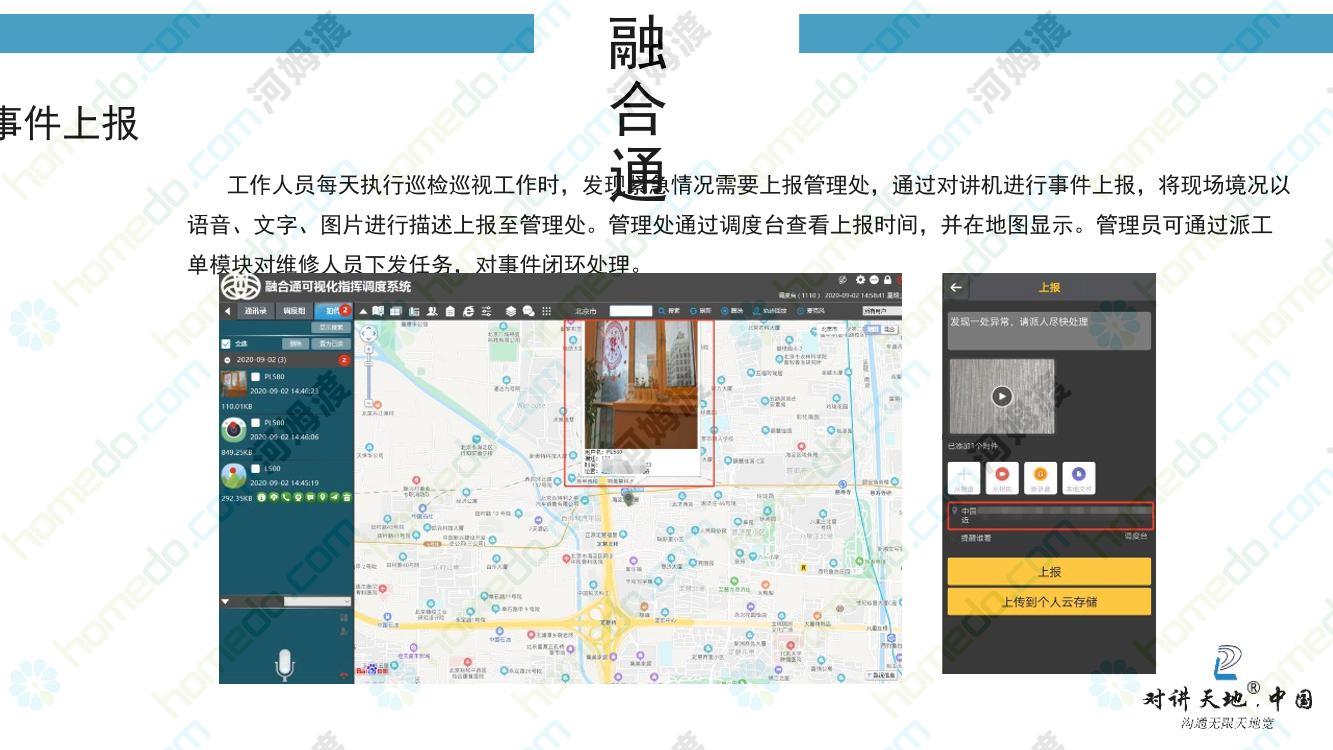Image resolution: width=1333 pixels, height=750 pixels.
Task: Open the PL580 camera image thumbnail
Action: [234, 430]
